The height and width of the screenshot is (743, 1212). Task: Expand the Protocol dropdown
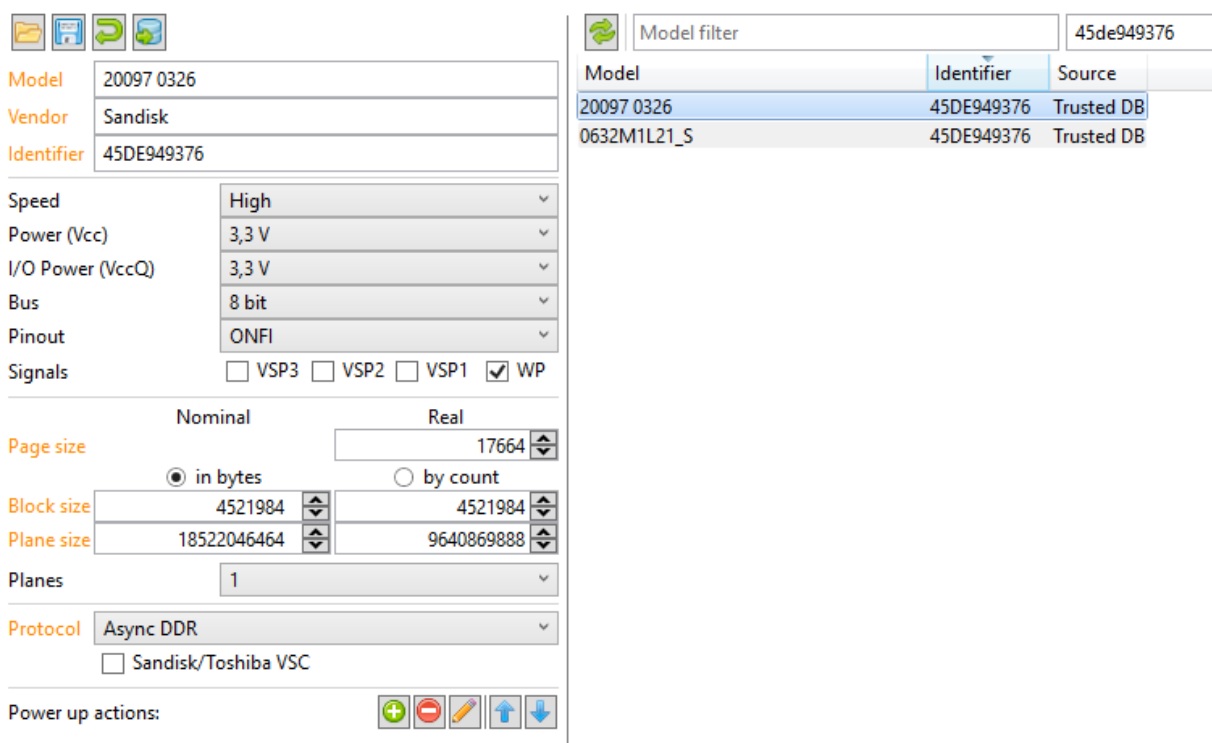(x=326, y=628)
